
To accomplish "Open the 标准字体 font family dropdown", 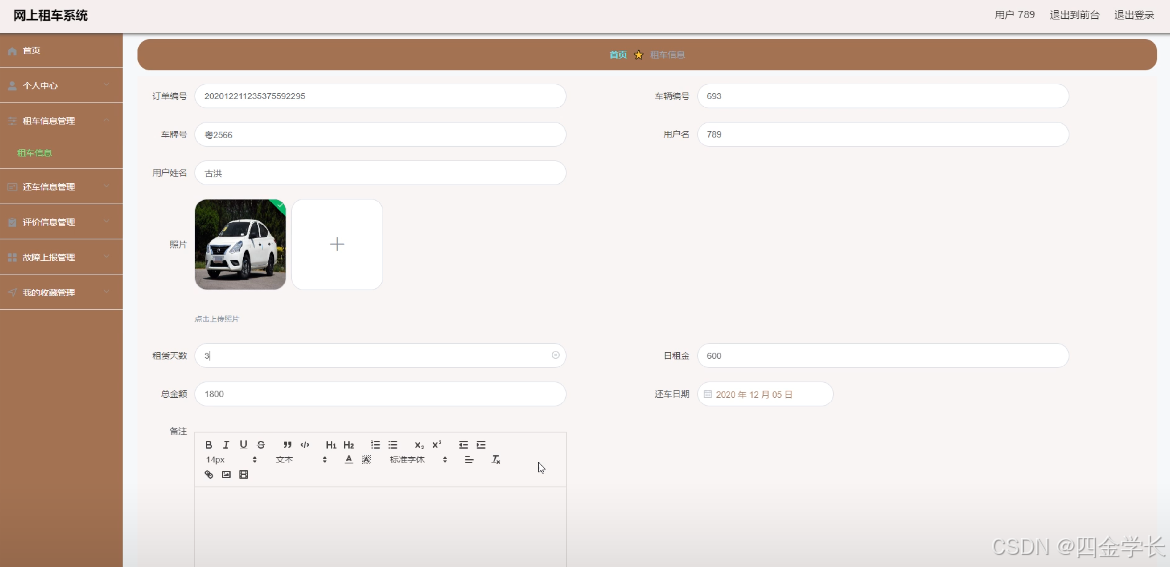I will [x=418, y=460].
